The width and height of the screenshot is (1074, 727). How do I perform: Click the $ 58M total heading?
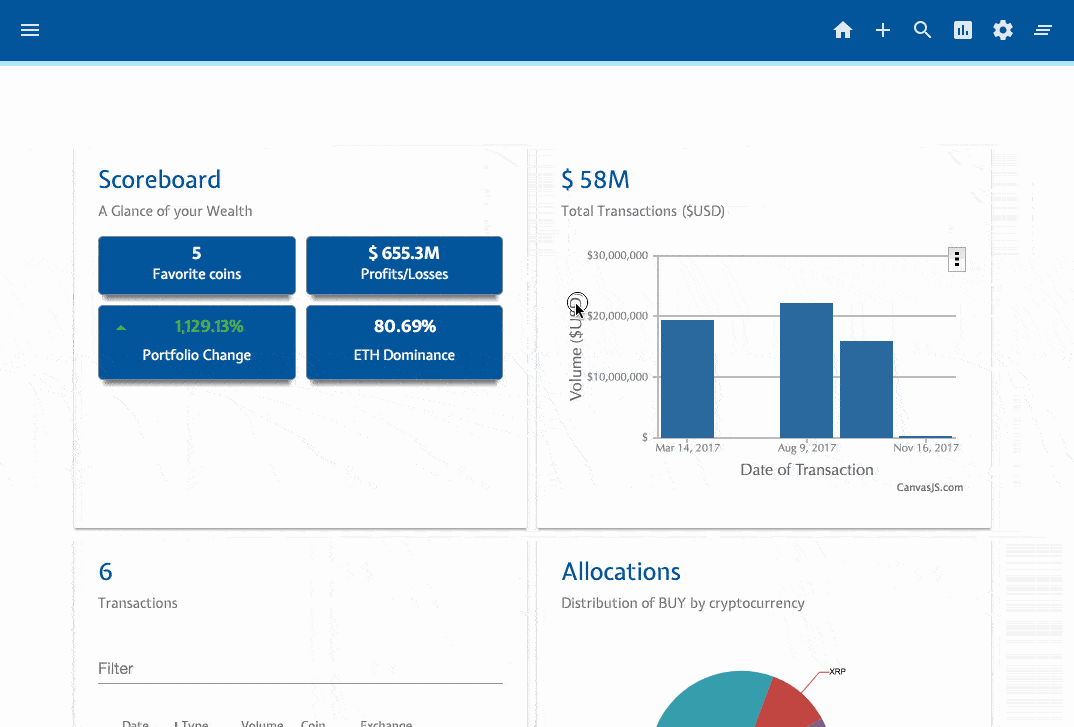[595, 180]
